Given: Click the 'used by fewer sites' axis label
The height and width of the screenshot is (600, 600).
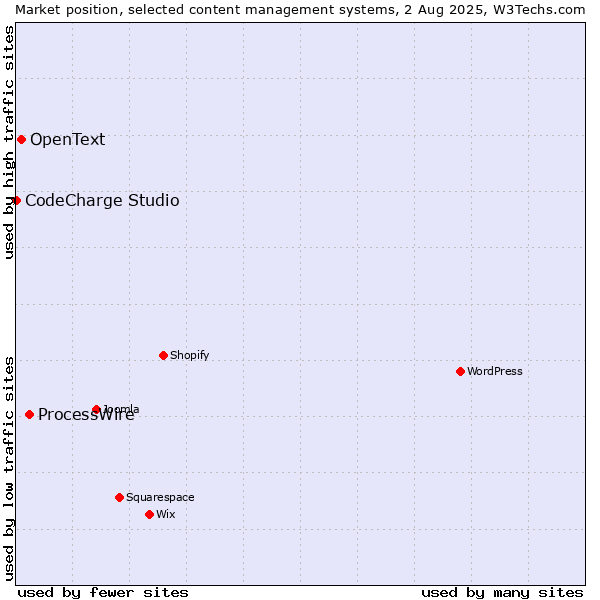Looking at the screenshot, I should tap(103, 593).
